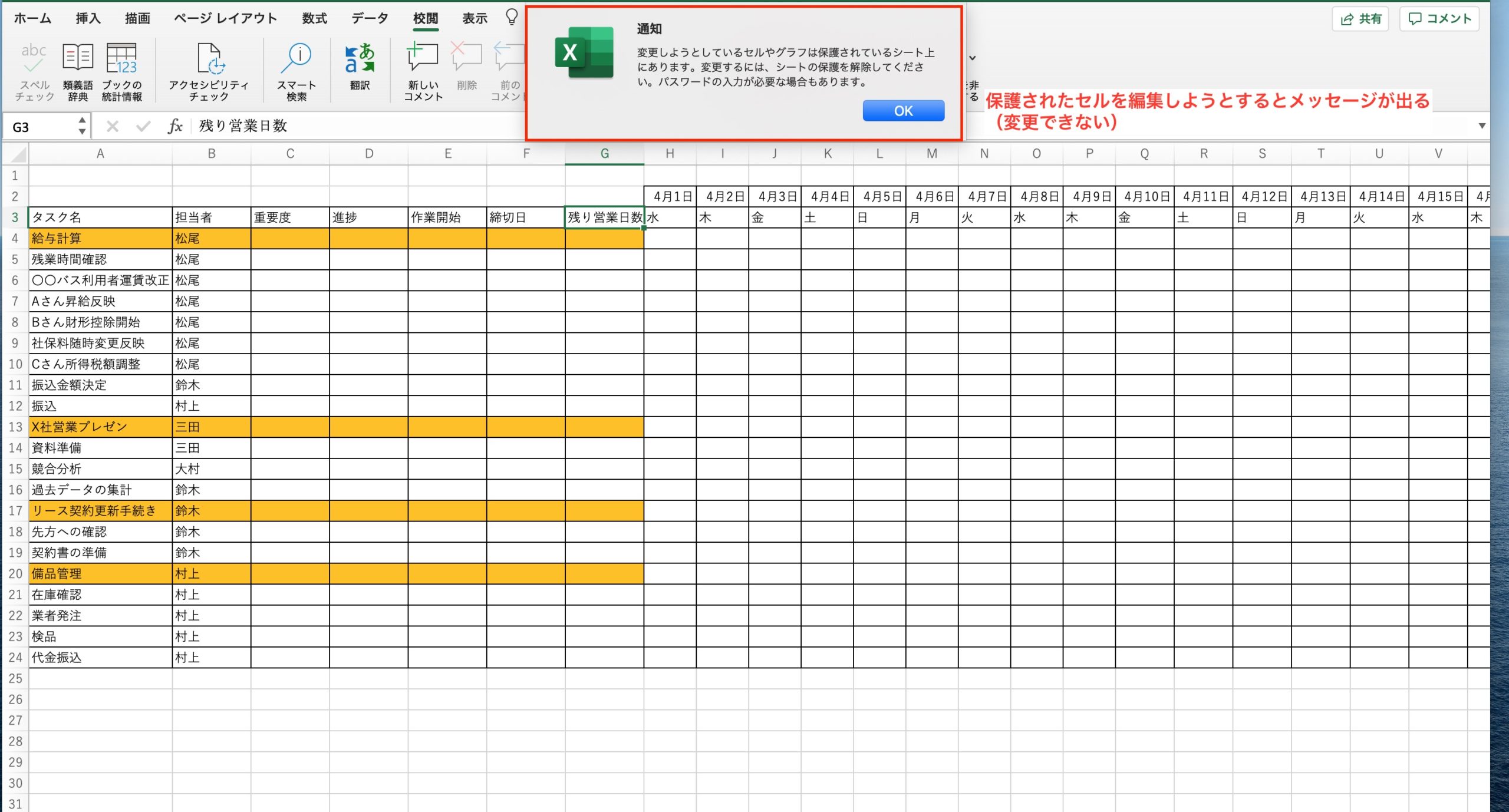Select cell 締切日 header
The height and width of the screenshot is (812, 1509).
click(526, 217)
